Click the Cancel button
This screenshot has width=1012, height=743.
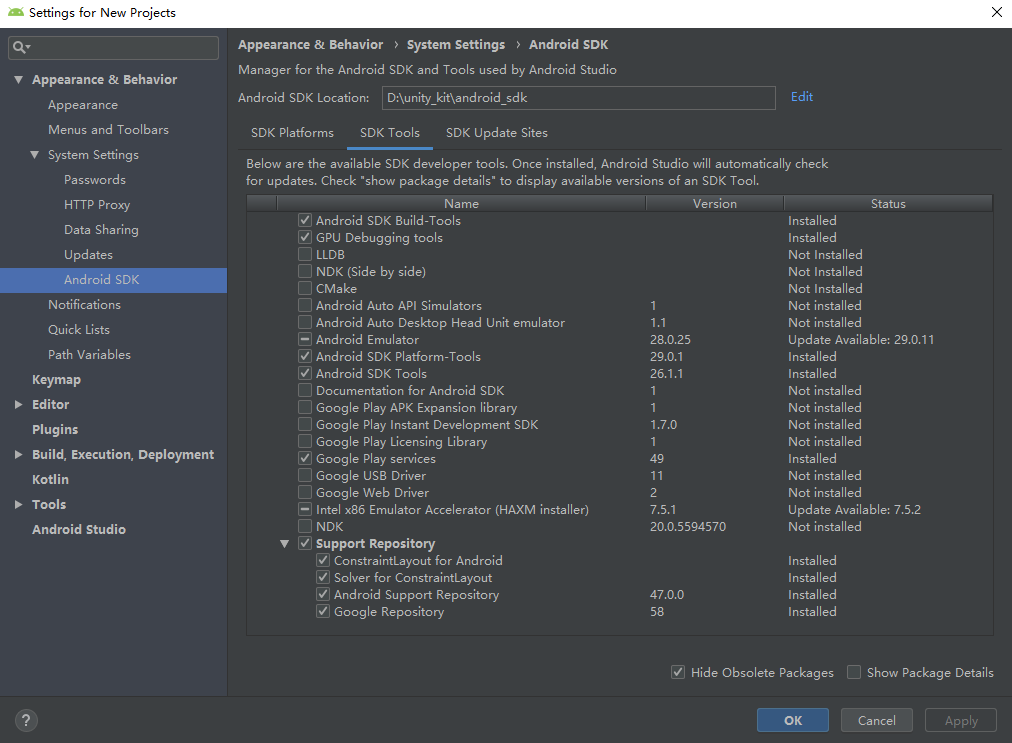876,720
